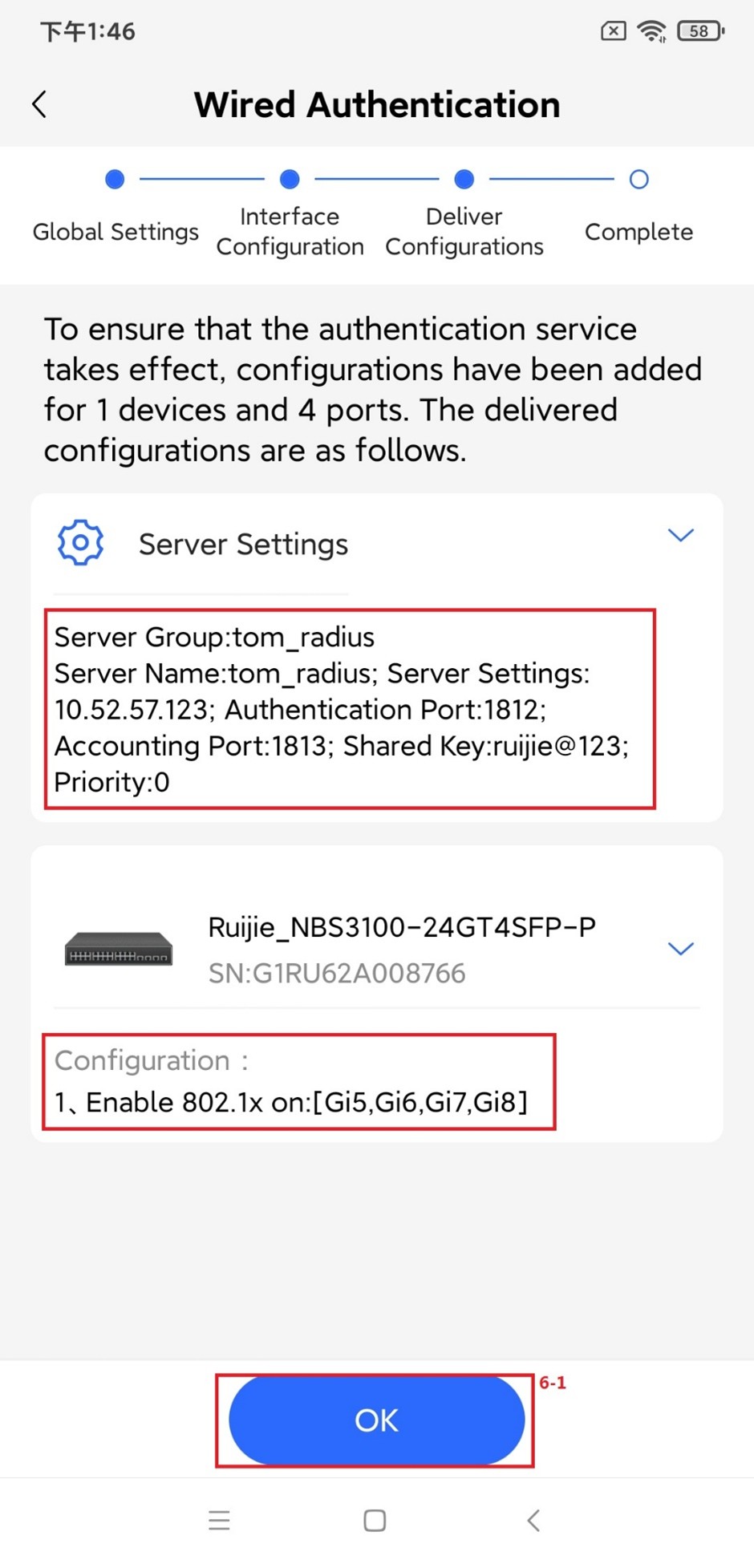Go to the Deliver Configurations step label
Image resolution: width=754 pixels, height=1568 pixels.
[464, 232]
